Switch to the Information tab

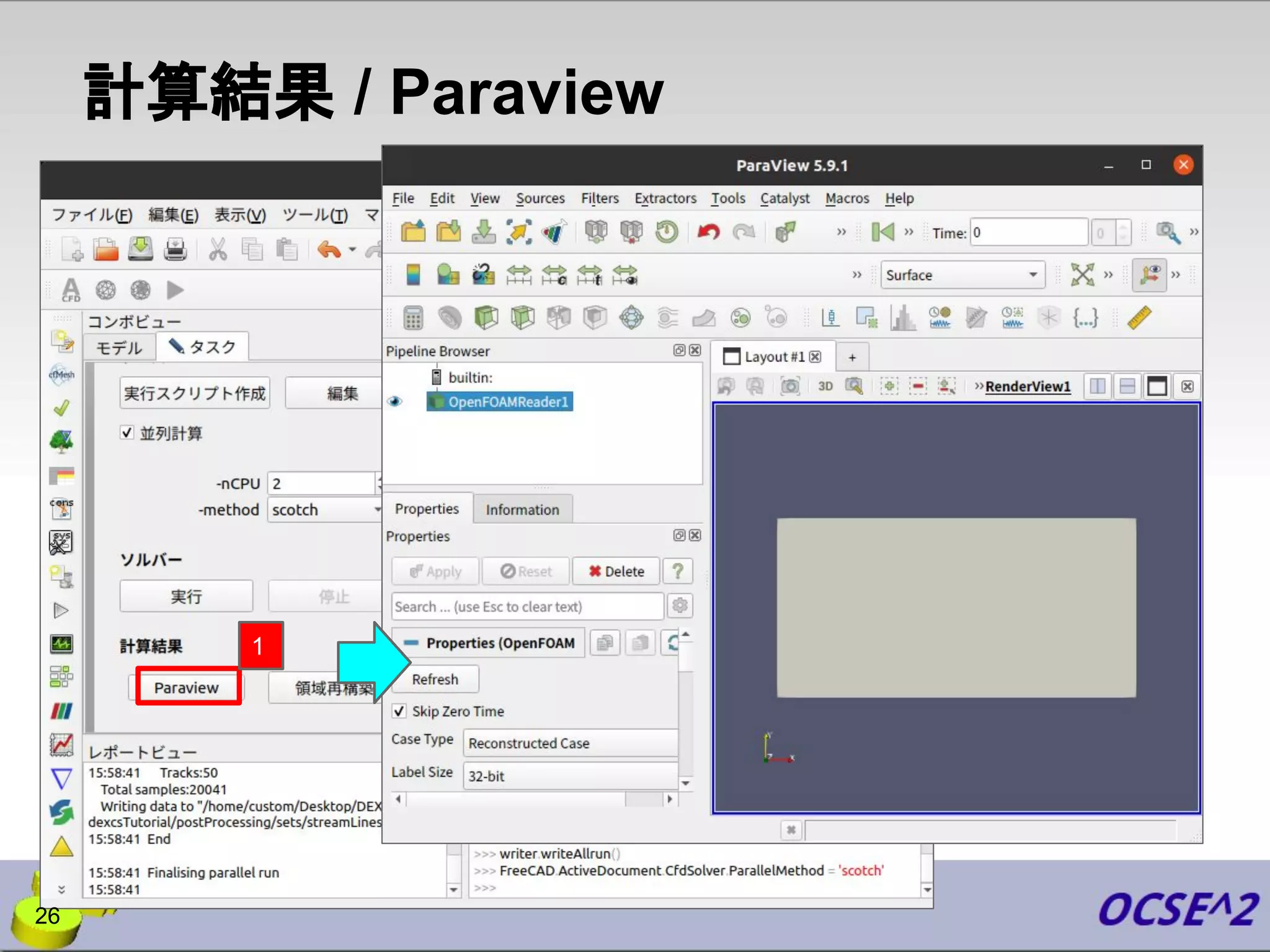click(522, 509)
